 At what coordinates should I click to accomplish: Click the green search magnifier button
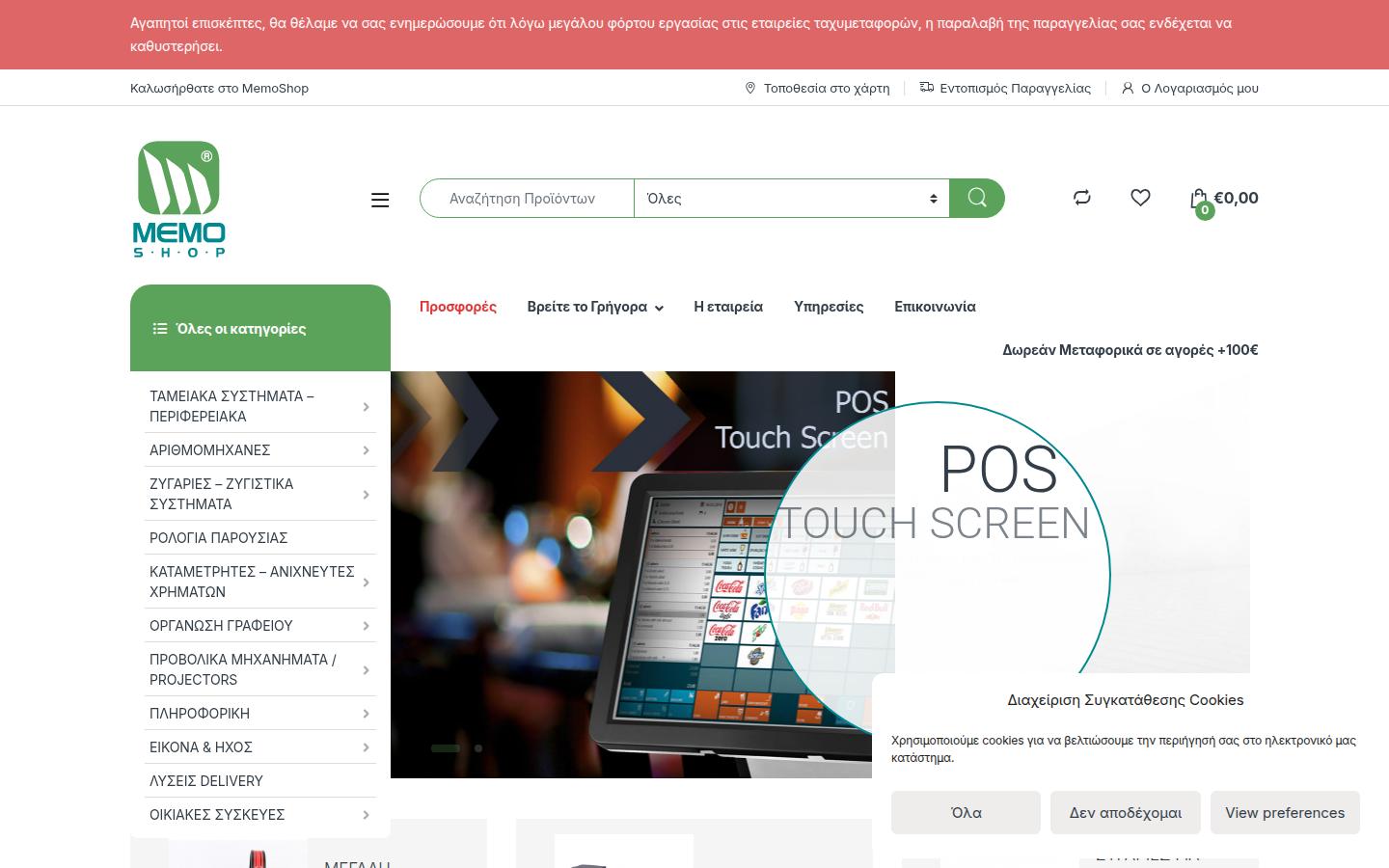point(977,198)
